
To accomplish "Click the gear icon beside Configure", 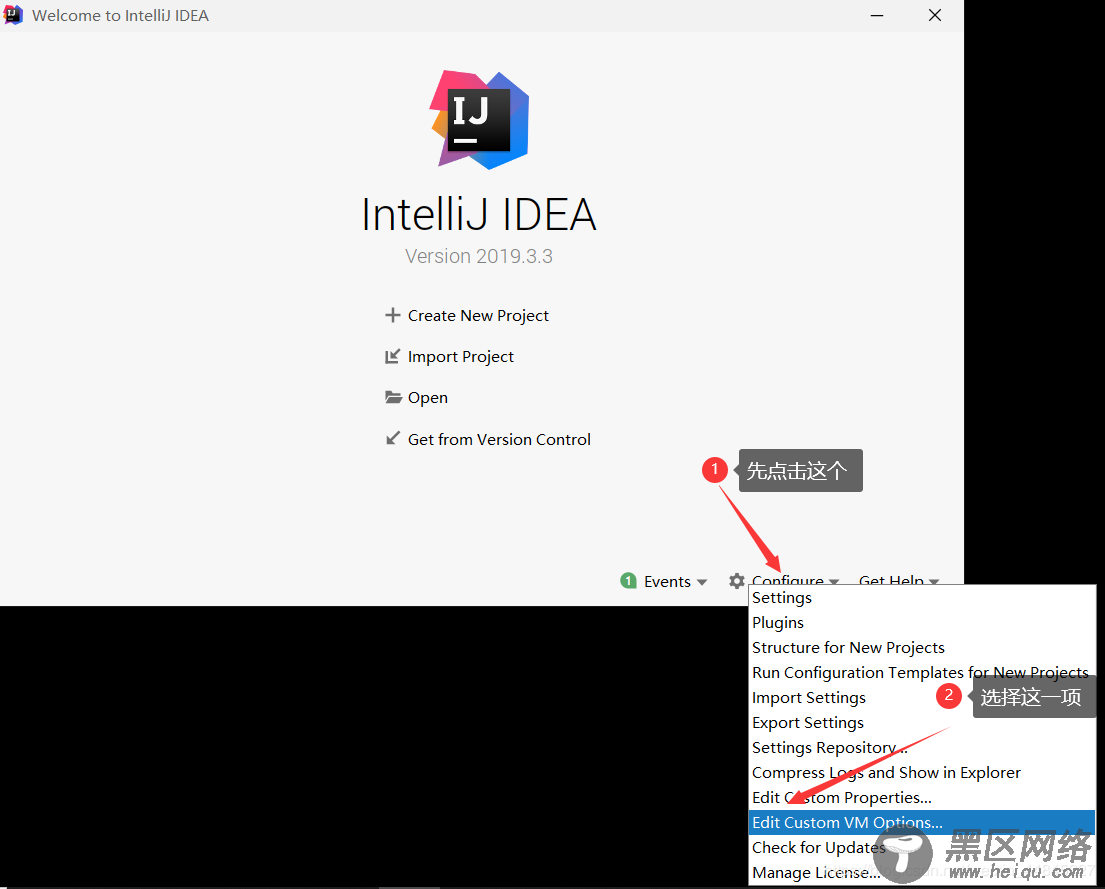I will pos(736,581).
